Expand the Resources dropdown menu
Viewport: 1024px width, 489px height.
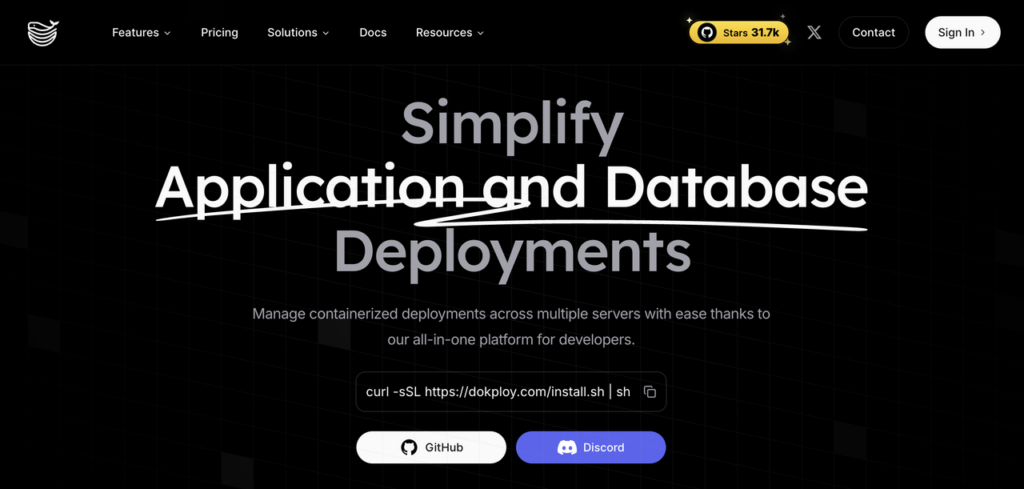point(450,33)
